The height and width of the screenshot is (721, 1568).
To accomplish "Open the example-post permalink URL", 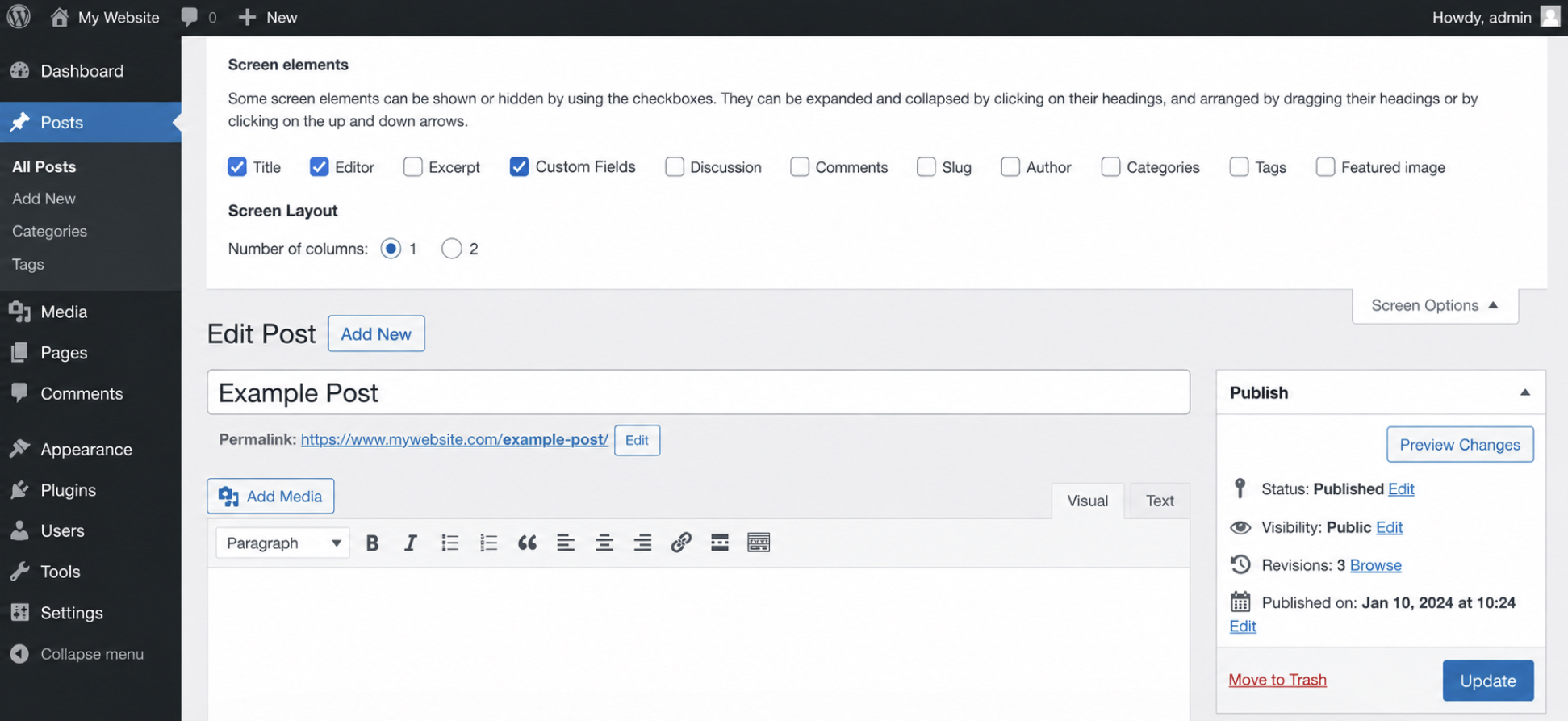I will (455, 439).
